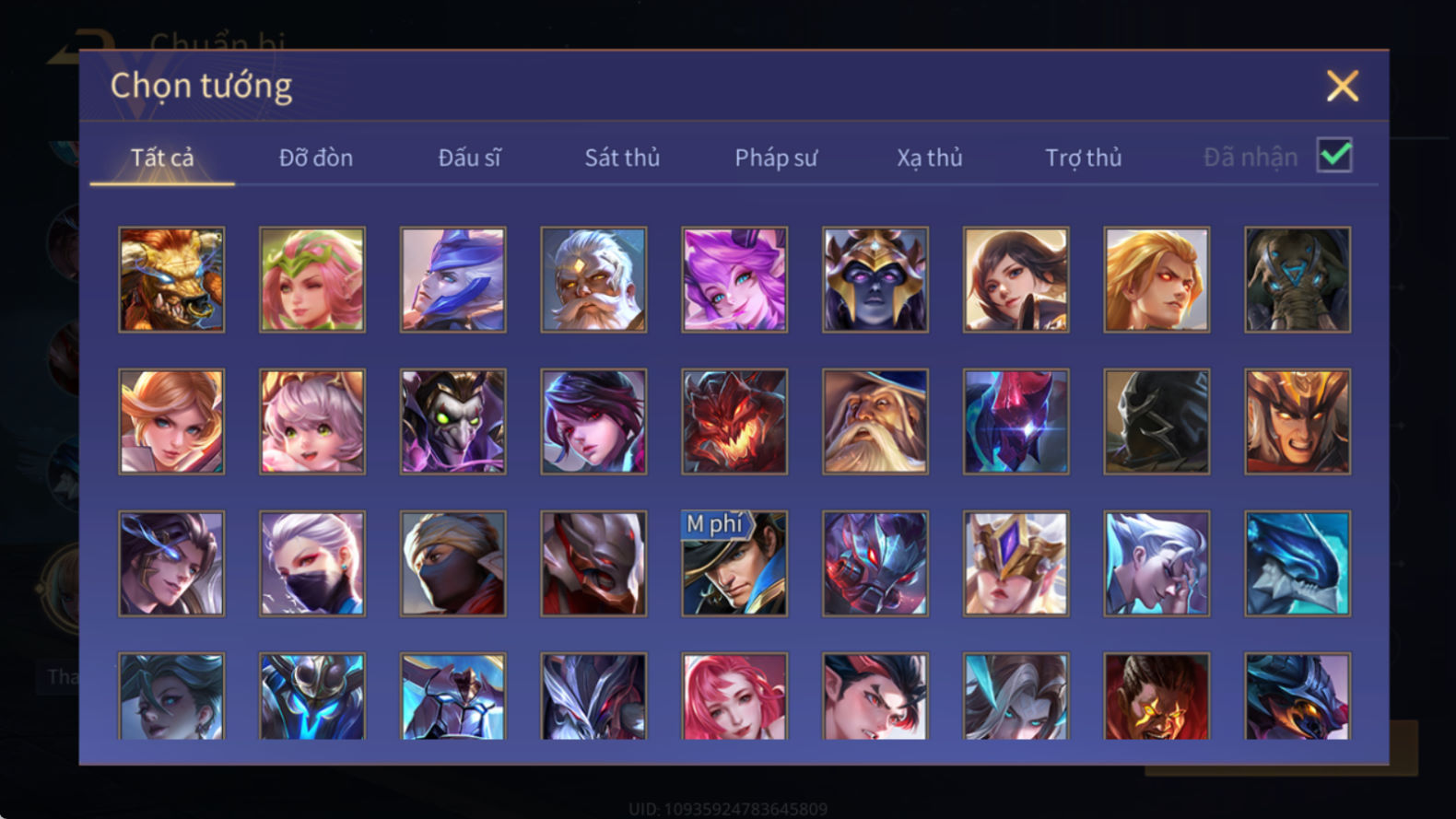Screen dimensions: 1456x819
Task: Choose the pink-haired girl with green crown
Action: pyautogui.click(x=312, y=280)
